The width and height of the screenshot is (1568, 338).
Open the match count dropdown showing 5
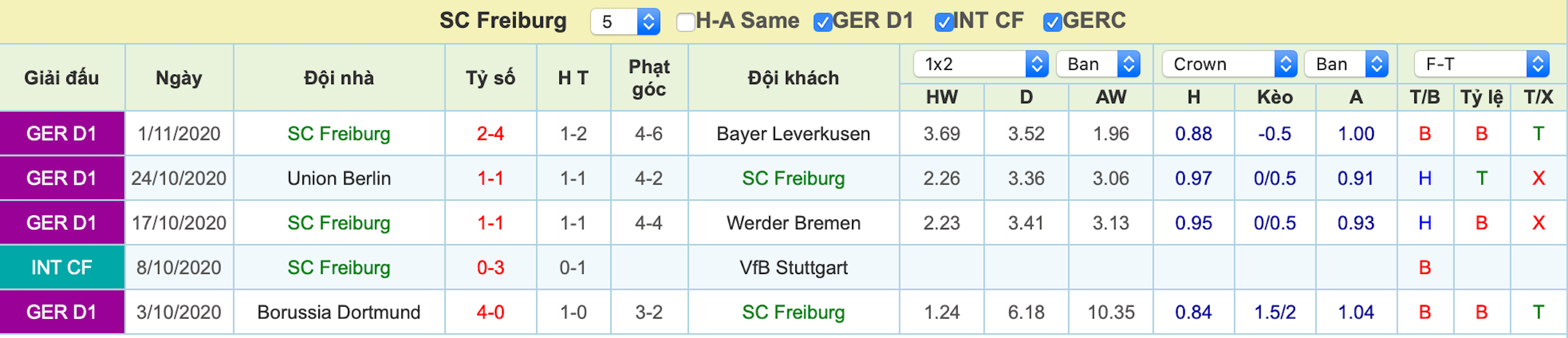point(625,22)
